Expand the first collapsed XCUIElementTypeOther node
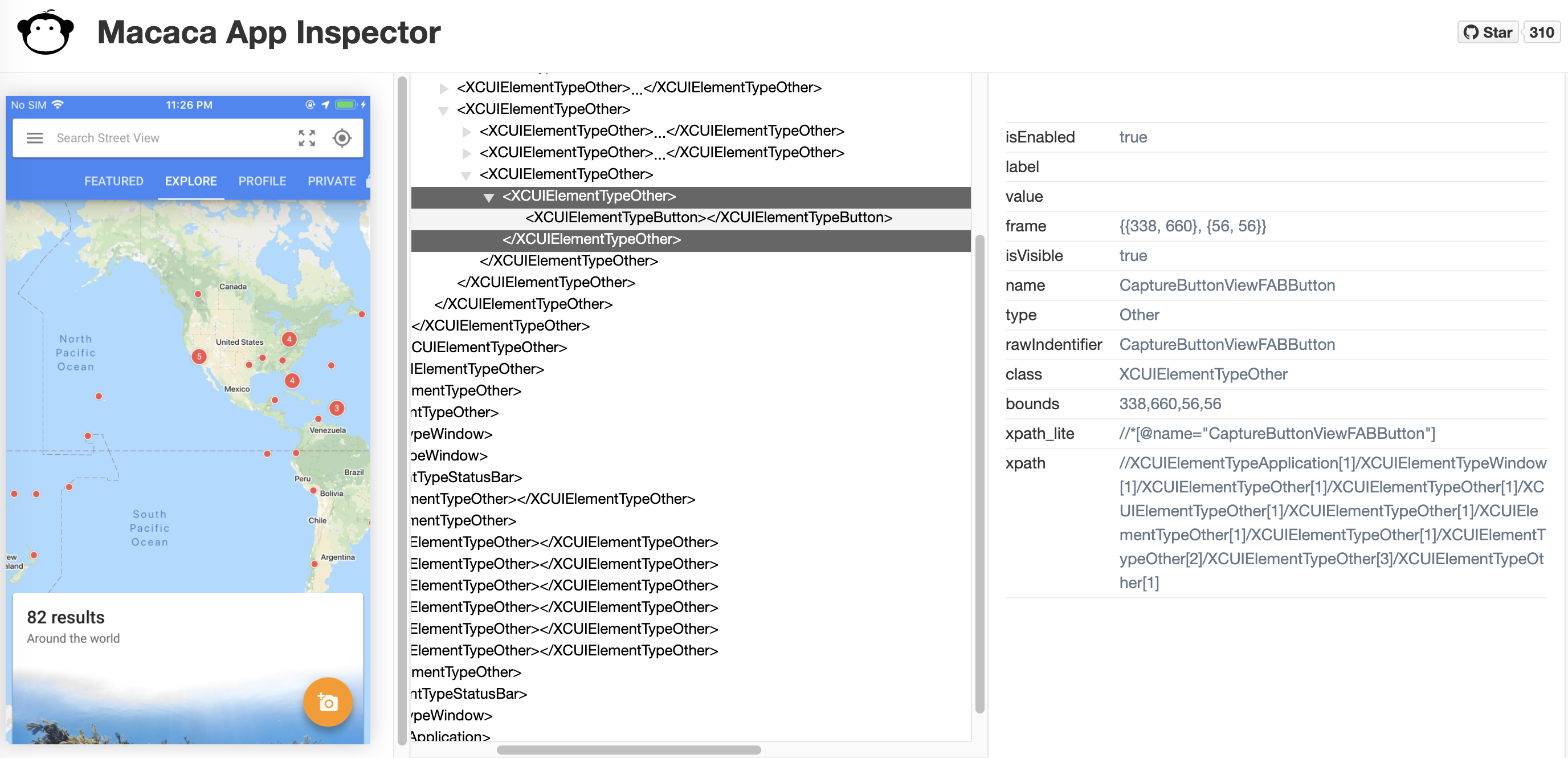Image resolution: width=1568 pixels, height=758 pixels. [x=444, y=89]
